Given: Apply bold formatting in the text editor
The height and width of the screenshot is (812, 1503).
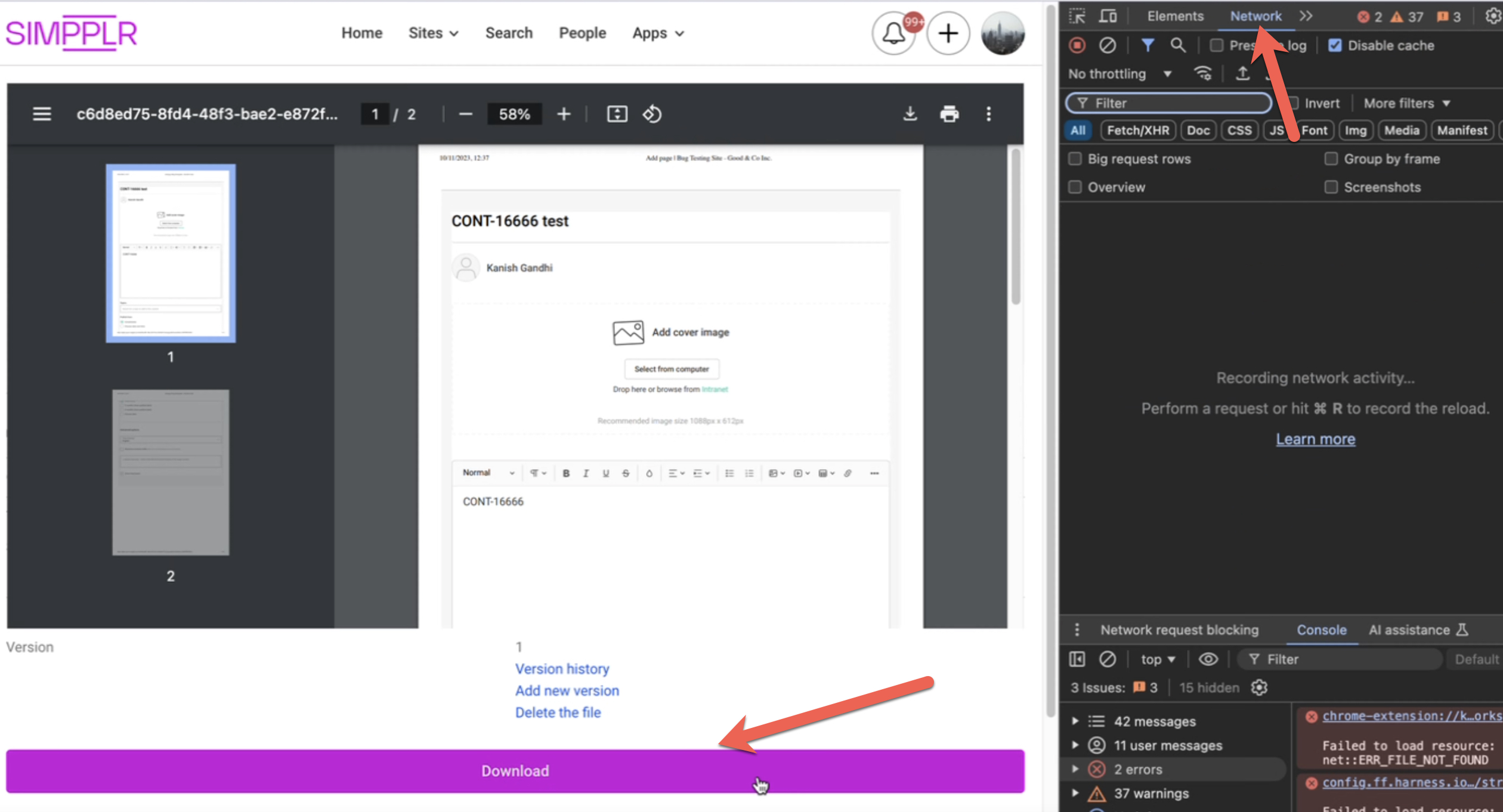Looking at the screenshot, I should point(565,473).
